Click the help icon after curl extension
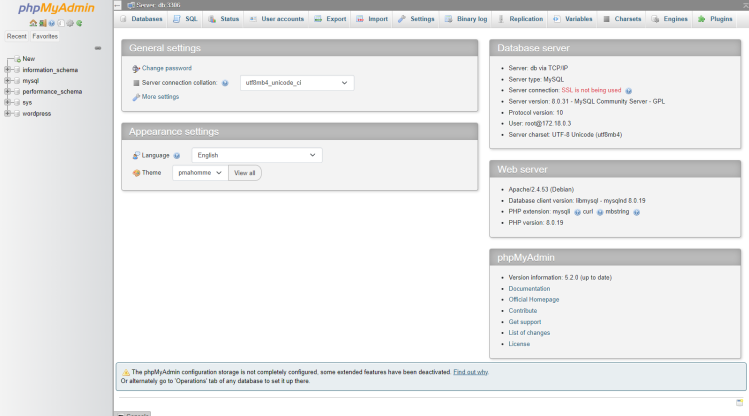Screen dimensions: 749x416 600,213
